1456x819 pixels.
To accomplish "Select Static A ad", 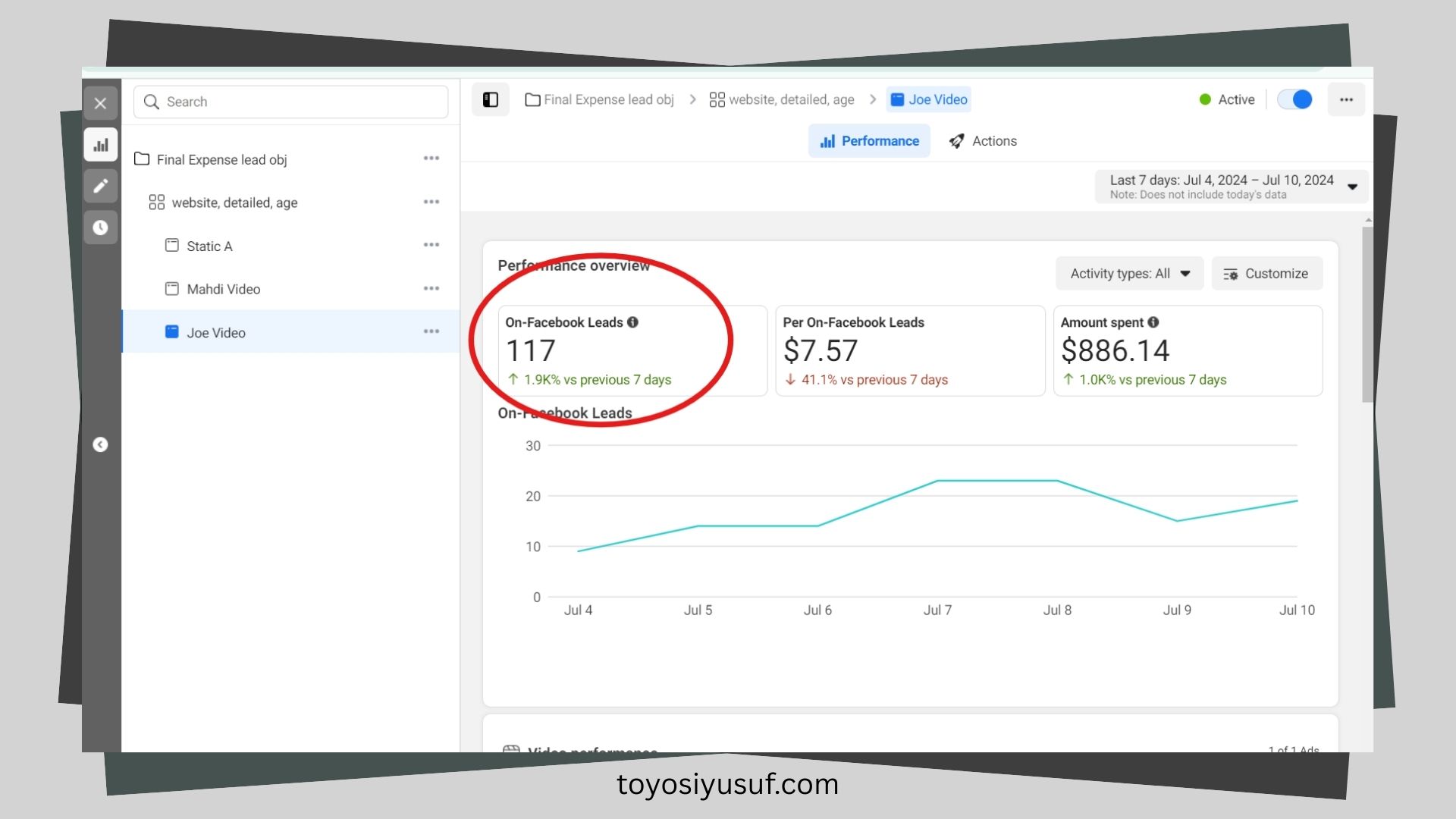I will (290, 246).
